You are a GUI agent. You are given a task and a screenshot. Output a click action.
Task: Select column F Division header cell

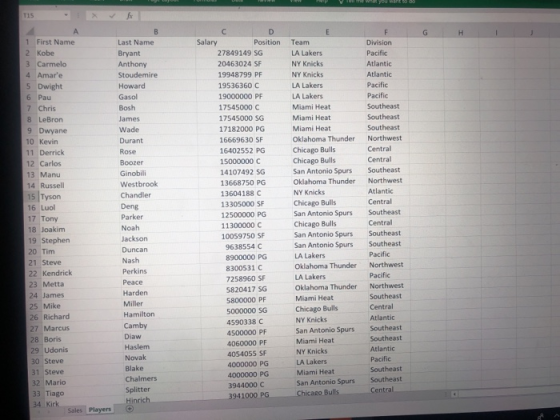386,42
